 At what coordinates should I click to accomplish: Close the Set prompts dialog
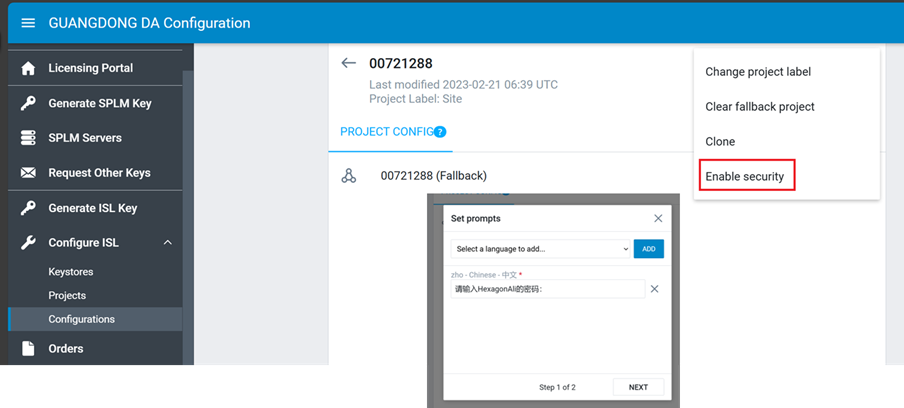pyautogui.click(x=658, y=218)
